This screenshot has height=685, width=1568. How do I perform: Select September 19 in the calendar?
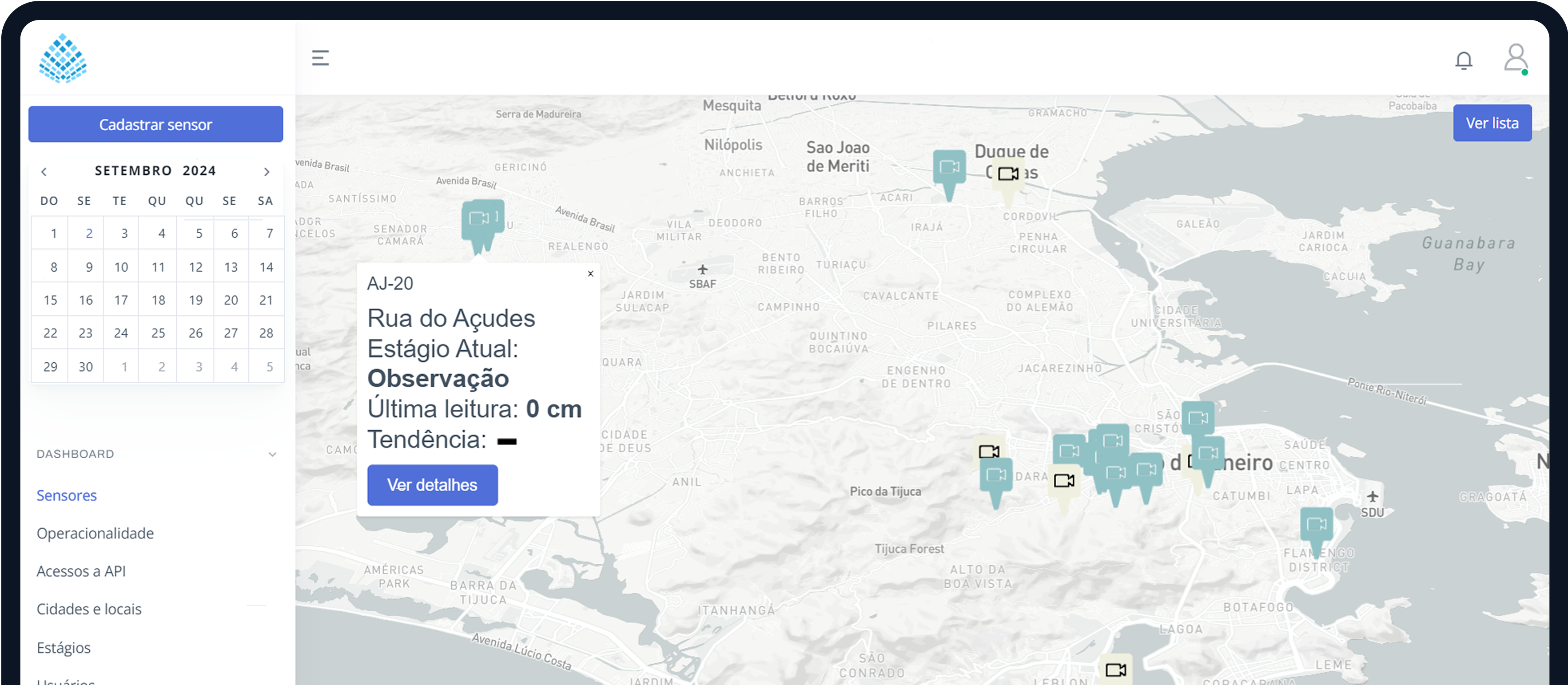click(x=195, y=299)
